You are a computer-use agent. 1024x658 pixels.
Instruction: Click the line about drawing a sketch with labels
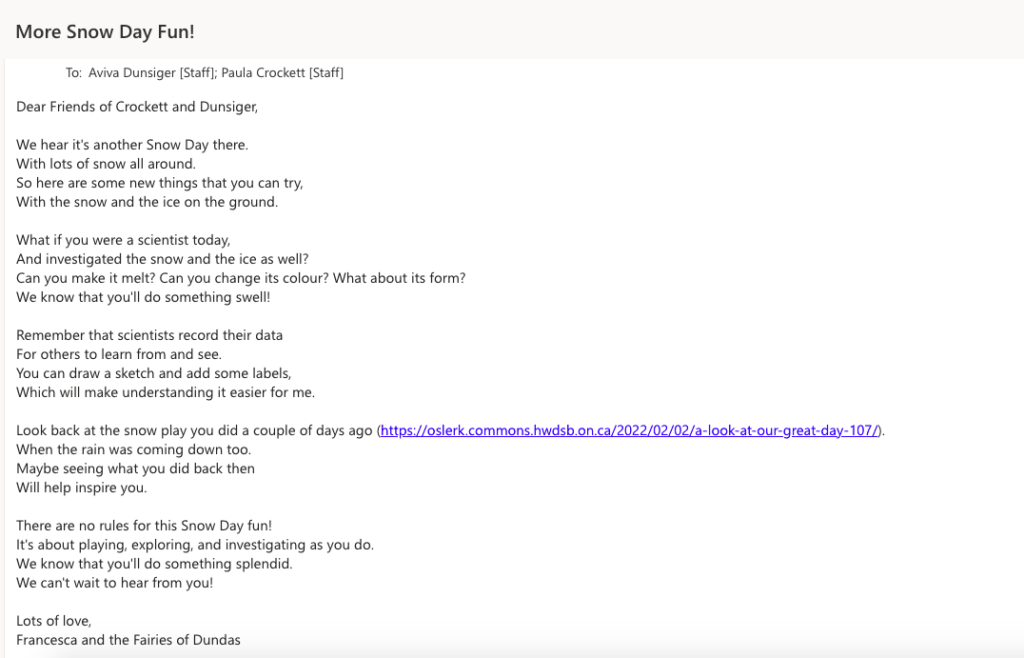coord(153,373)
